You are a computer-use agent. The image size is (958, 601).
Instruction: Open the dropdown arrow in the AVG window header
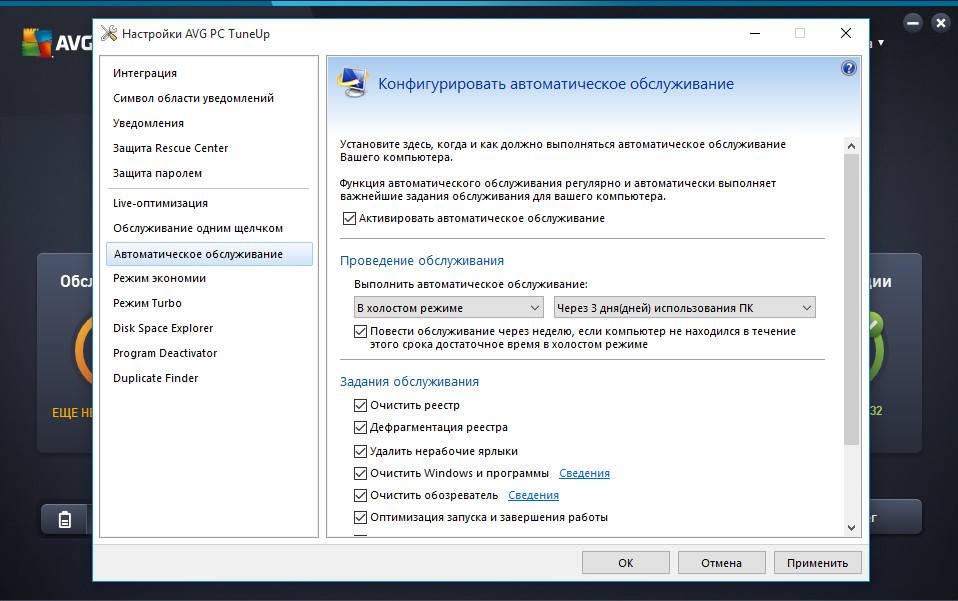[881, 43]
